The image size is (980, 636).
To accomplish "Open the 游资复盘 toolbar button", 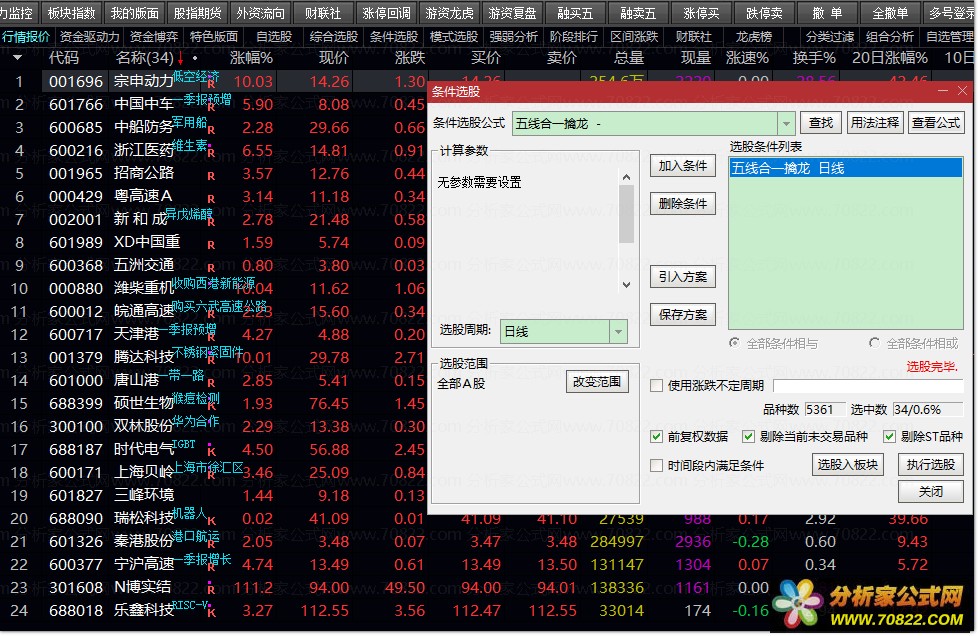I will [512, 12].
